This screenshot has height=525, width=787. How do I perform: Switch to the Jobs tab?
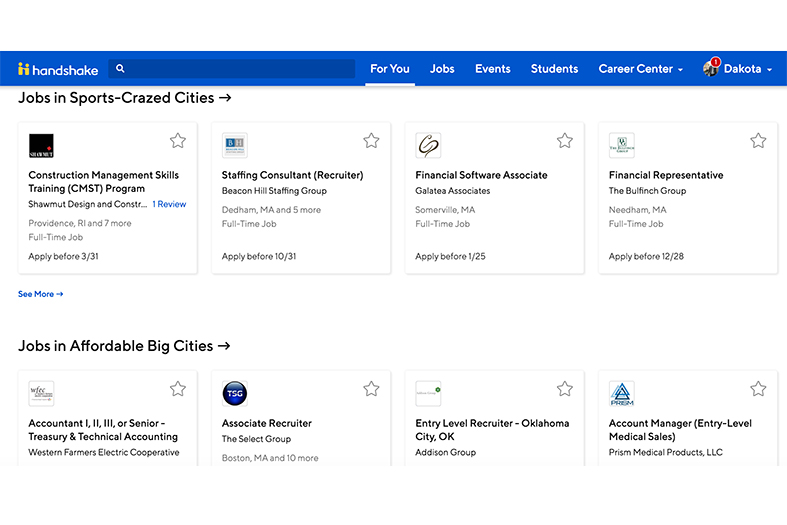coord(442,69)
